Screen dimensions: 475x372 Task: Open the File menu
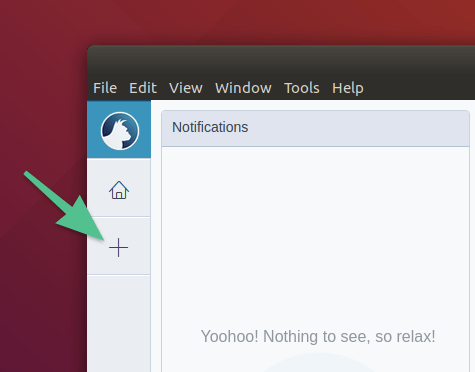coord(105,88)
